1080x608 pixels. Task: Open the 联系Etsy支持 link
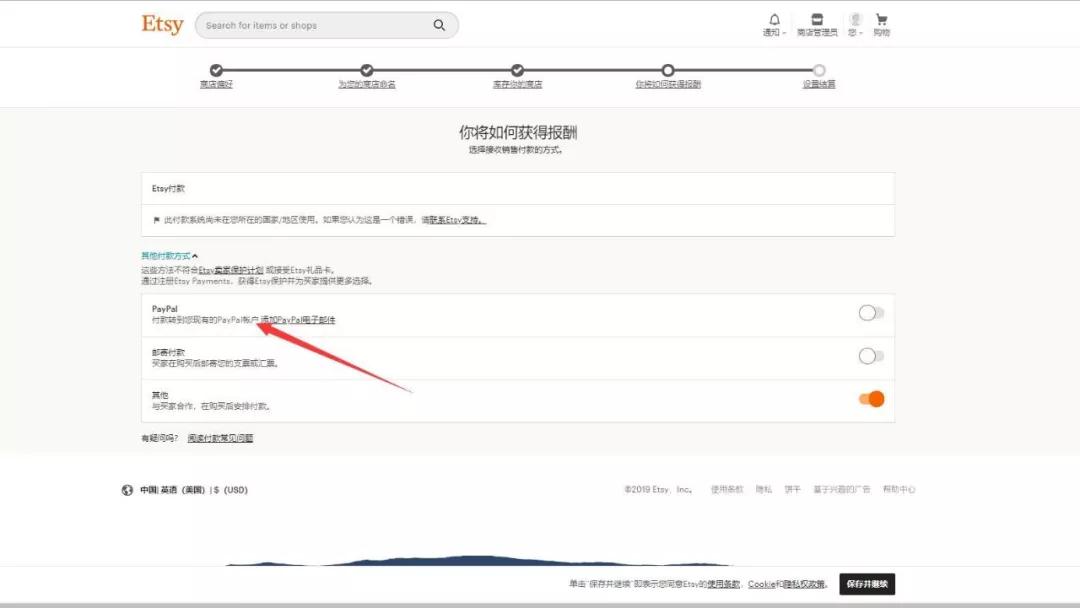[x=457, y=220]
